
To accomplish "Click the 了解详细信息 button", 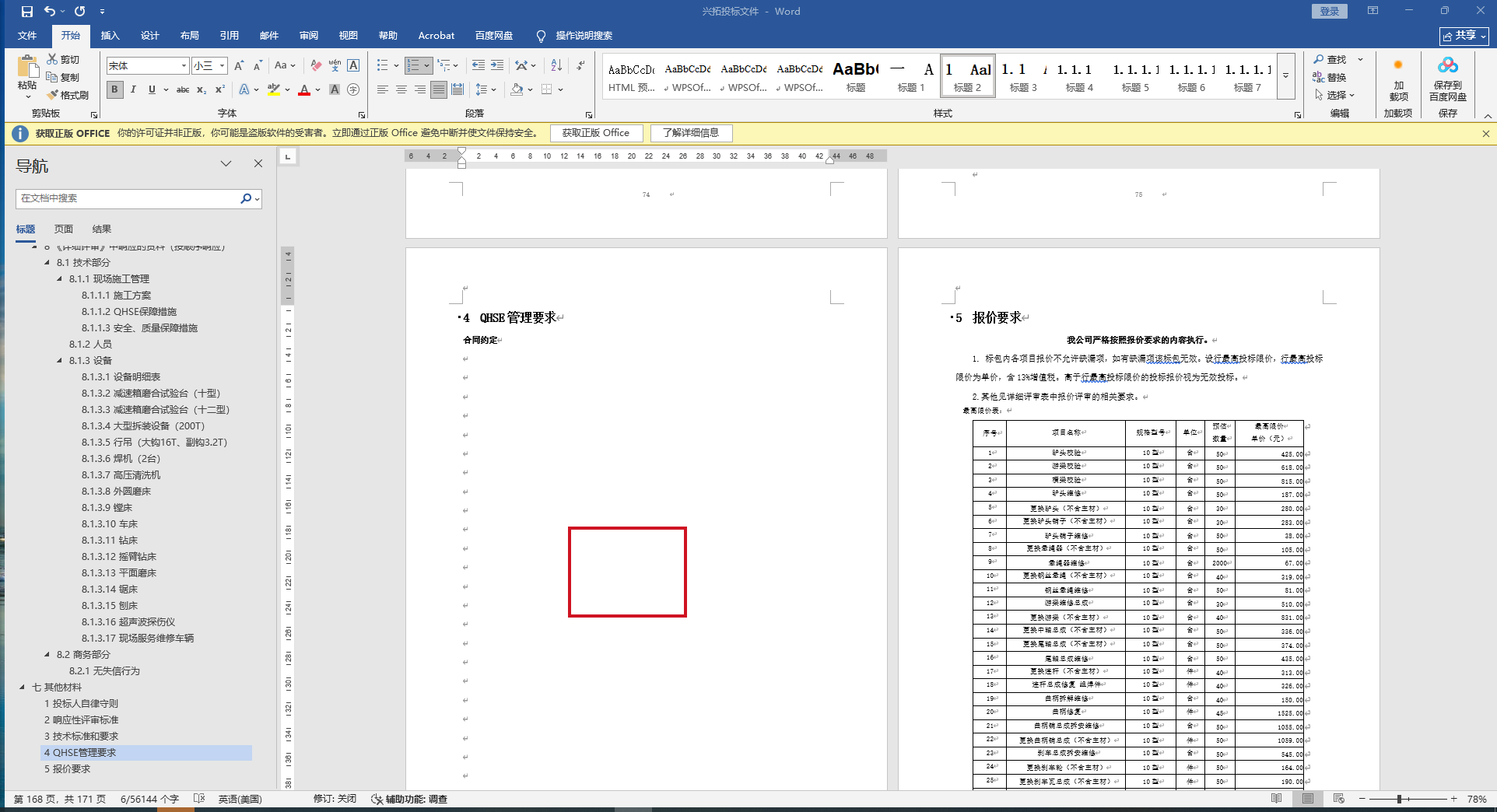I will pos(691,133).
